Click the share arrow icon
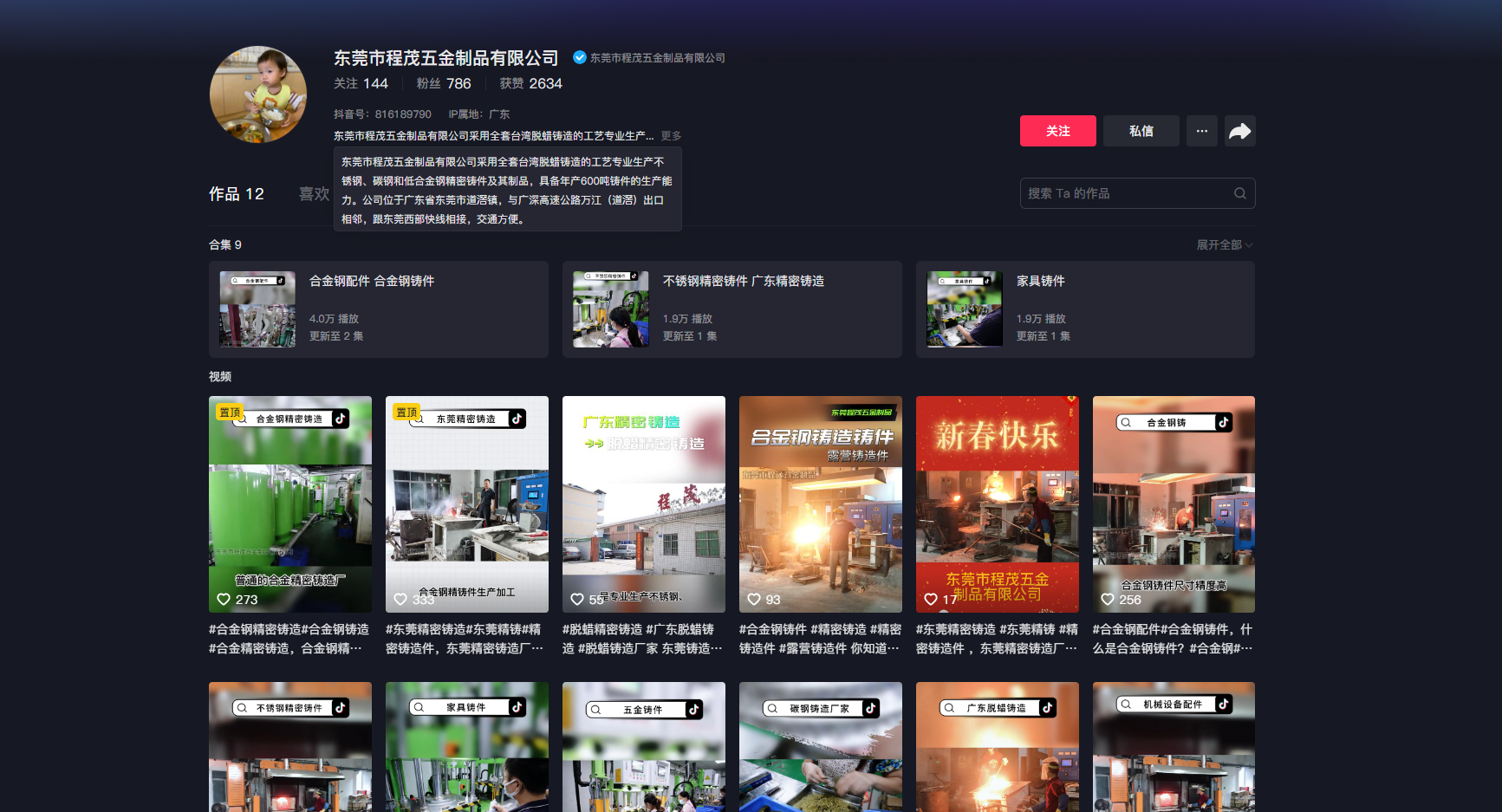Image resolution: width=1502 pixels, height=812 pixels. 1239,131
